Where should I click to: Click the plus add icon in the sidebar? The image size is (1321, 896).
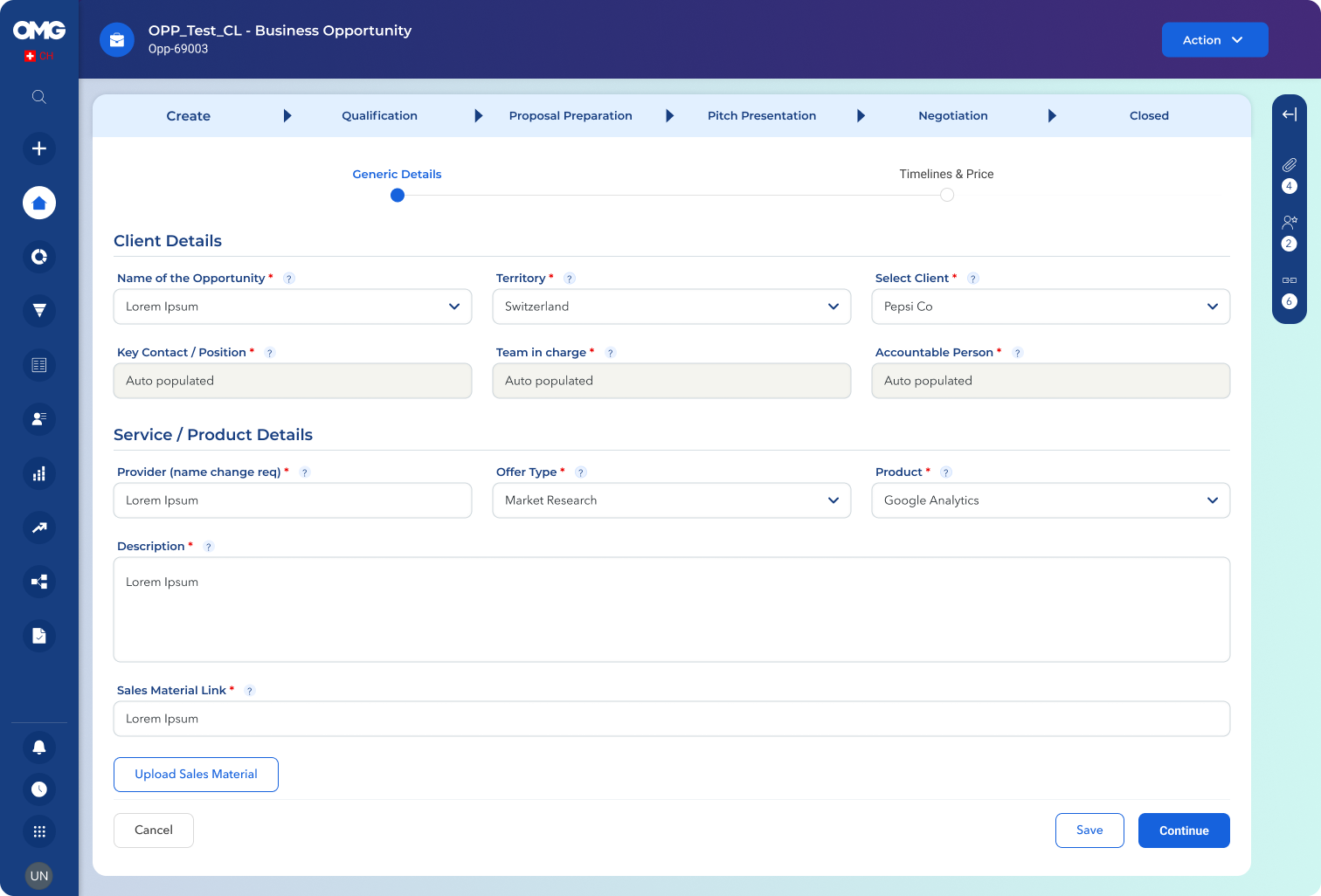[x=39, y=148]
